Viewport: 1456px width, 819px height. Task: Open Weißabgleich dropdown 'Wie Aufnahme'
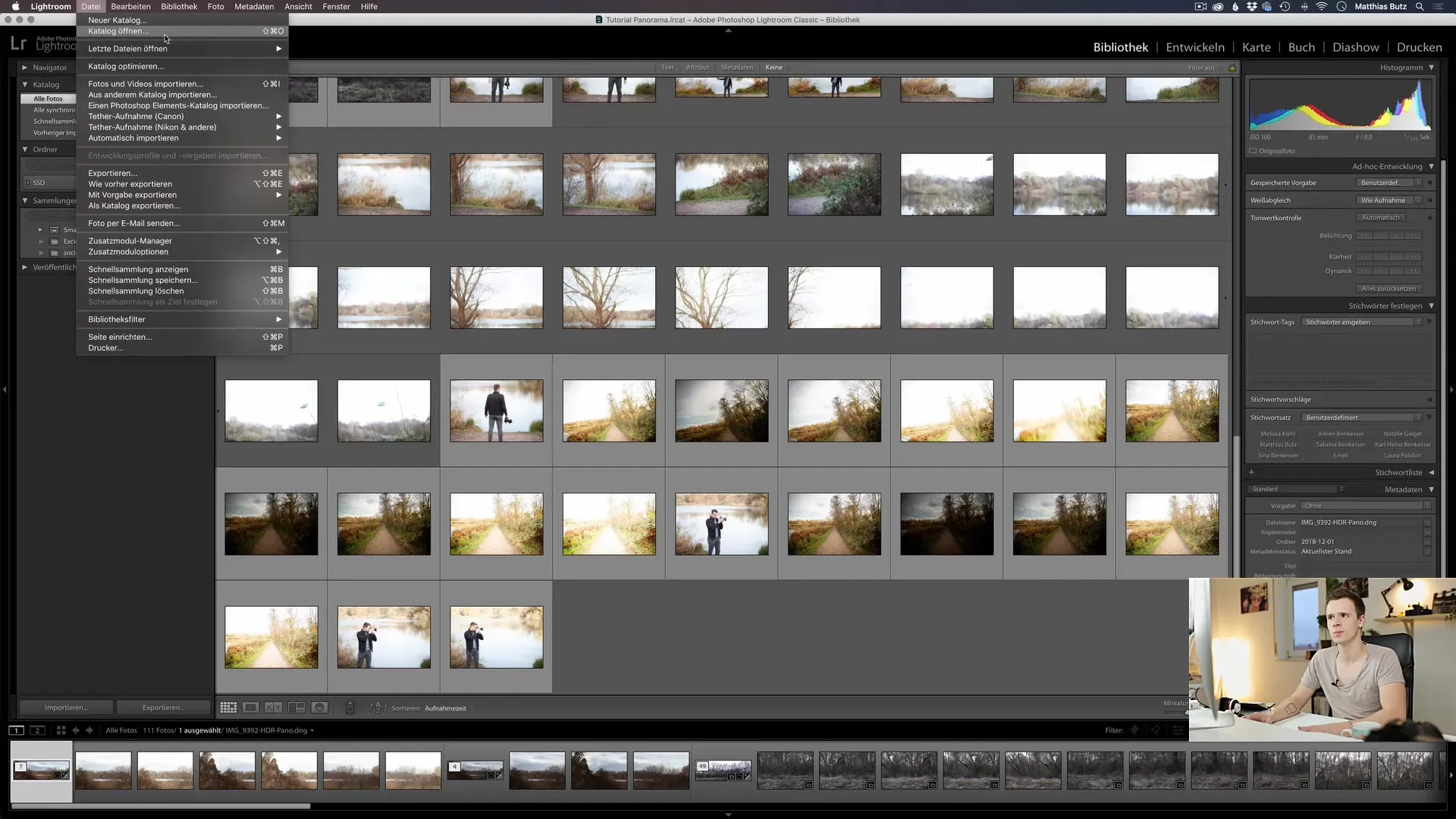[1389, 200]
